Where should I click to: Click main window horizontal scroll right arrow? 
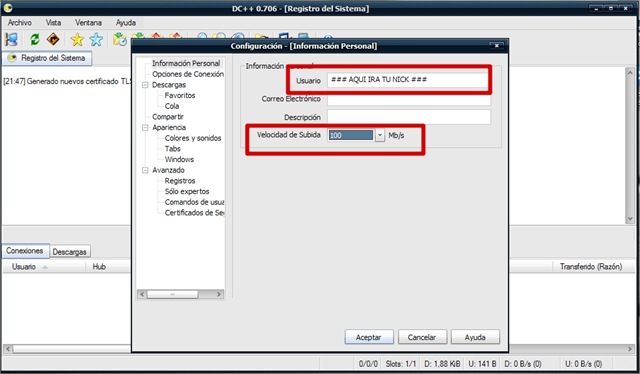click(x=630, y=349)
